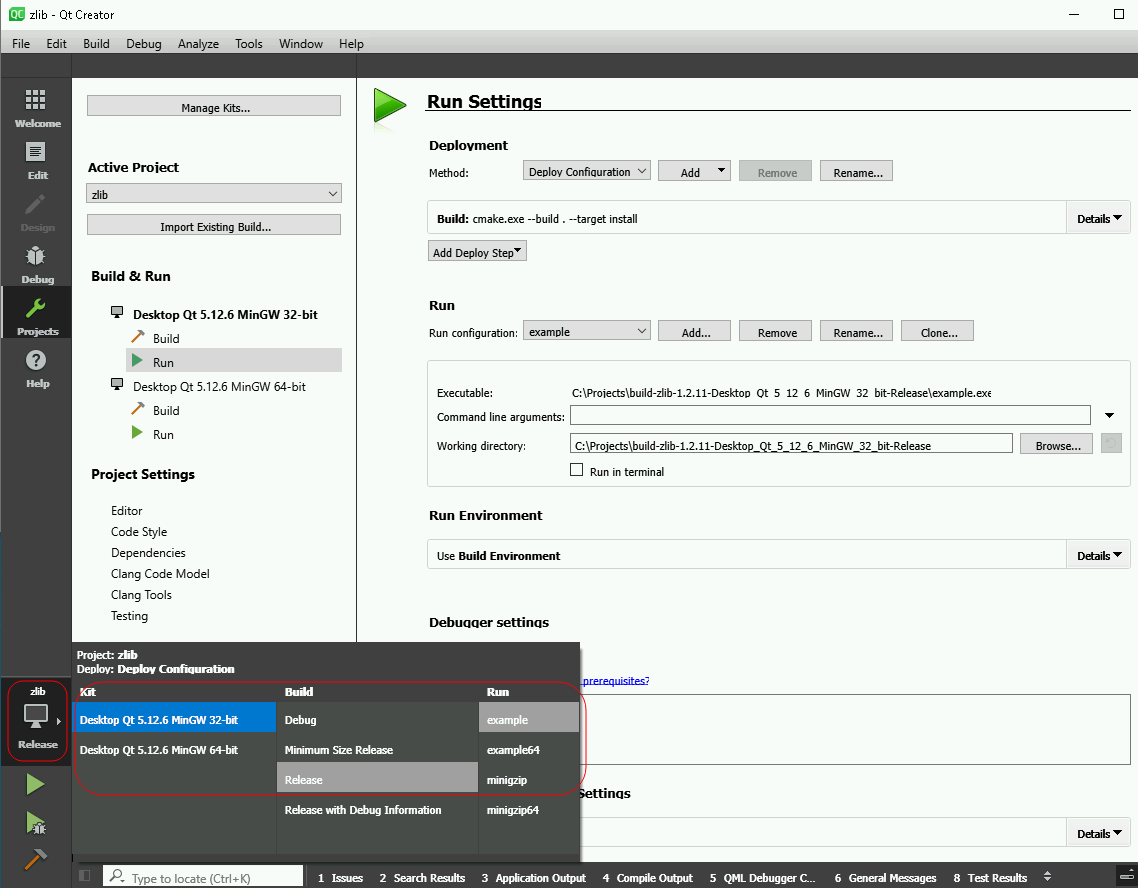Click the deployment Rename... button
Screen dimensions: 1138x888
coord(856,171)
